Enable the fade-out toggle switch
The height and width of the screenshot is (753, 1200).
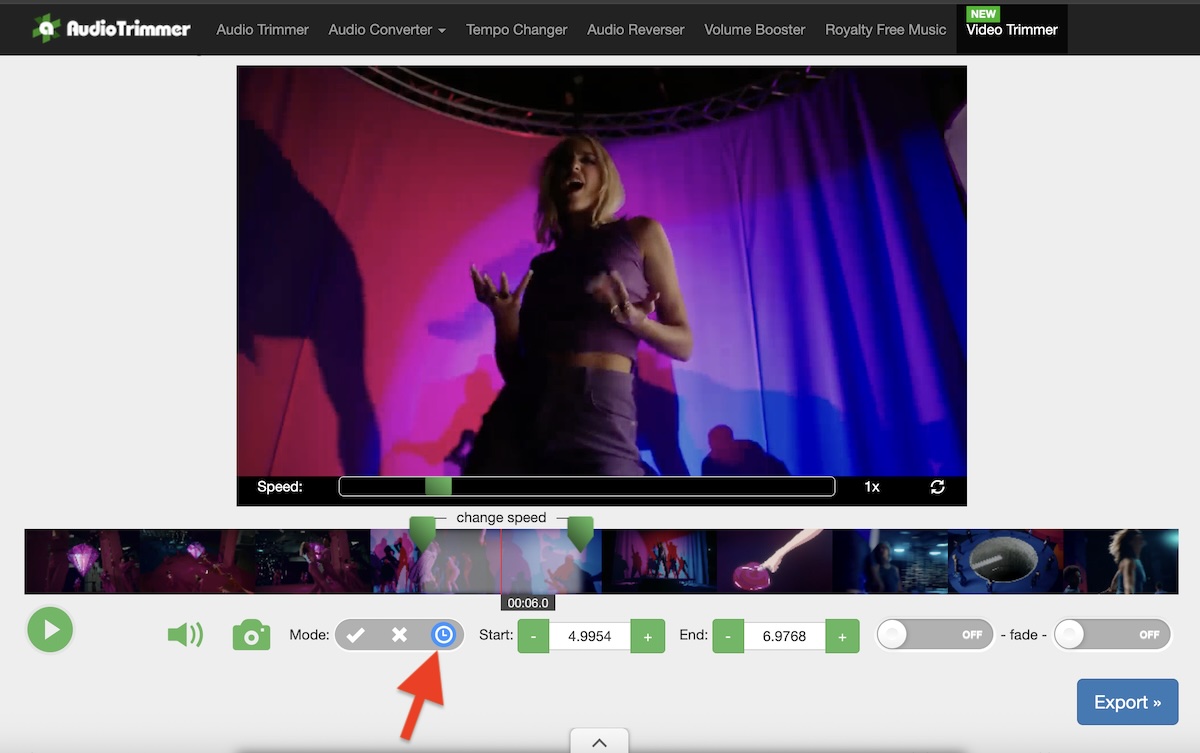coord(1112,634)
